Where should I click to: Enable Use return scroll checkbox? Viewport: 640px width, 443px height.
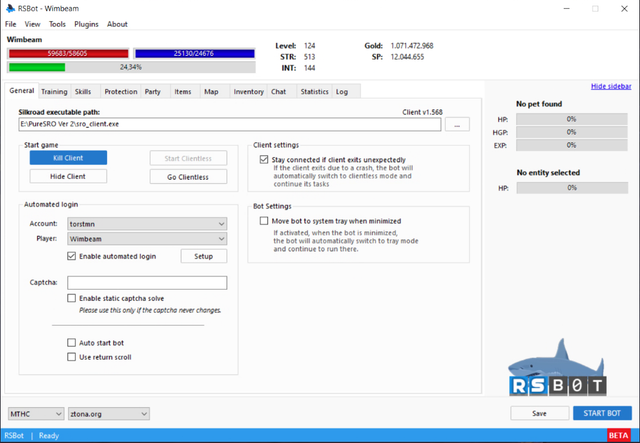pyautogui.click(x=71, y=357)
